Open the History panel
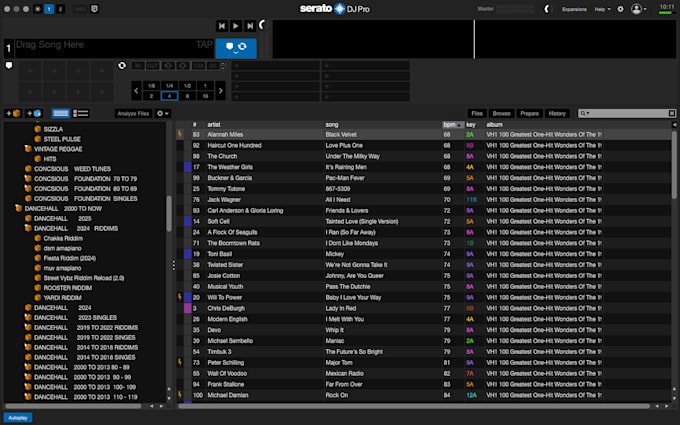 tap(557, 114)
